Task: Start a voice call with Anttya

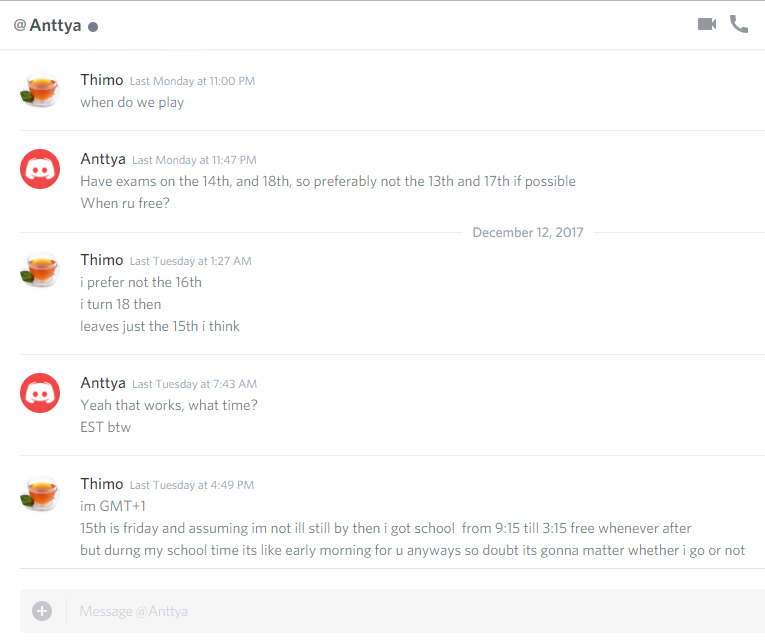Action: tap(739, 24)
